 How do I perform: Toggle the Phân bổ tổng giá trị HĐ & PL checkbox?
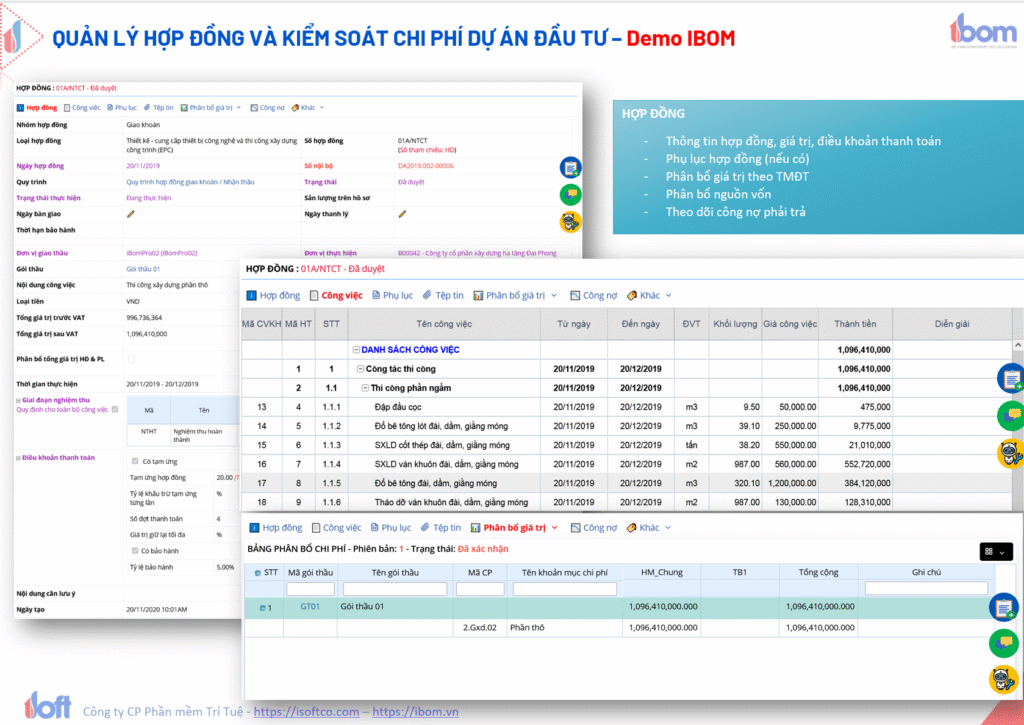pyautogui.click(x=131, y=359)
